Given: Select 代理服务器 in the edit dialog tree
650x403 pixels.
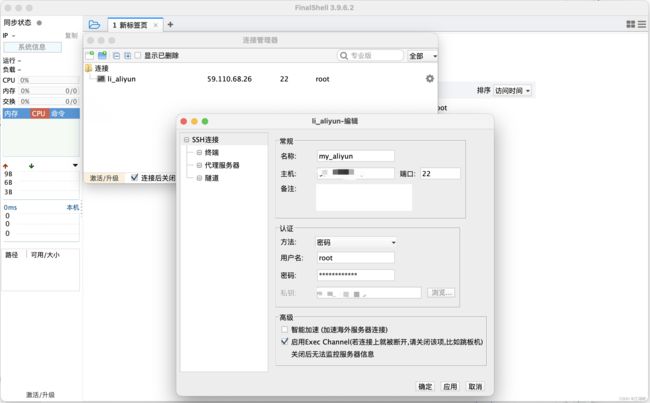Looking at the screenshot, I should click(222, 165).
